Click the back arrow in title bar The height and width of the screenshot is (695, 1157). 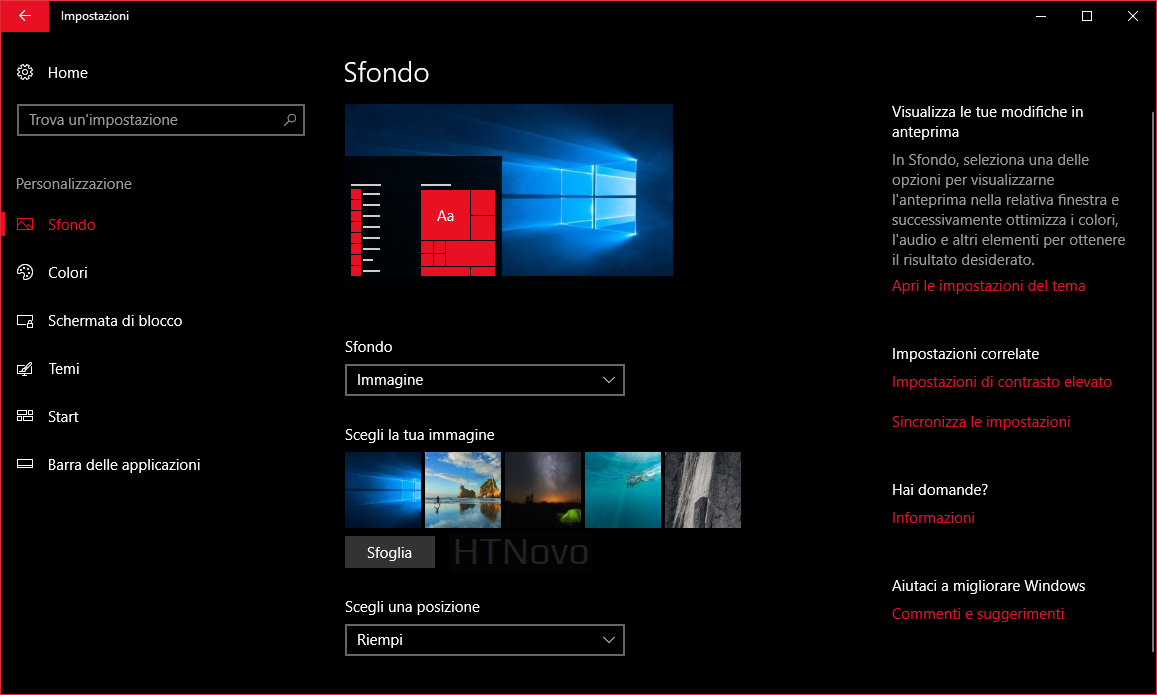click(x=24, y=15)
